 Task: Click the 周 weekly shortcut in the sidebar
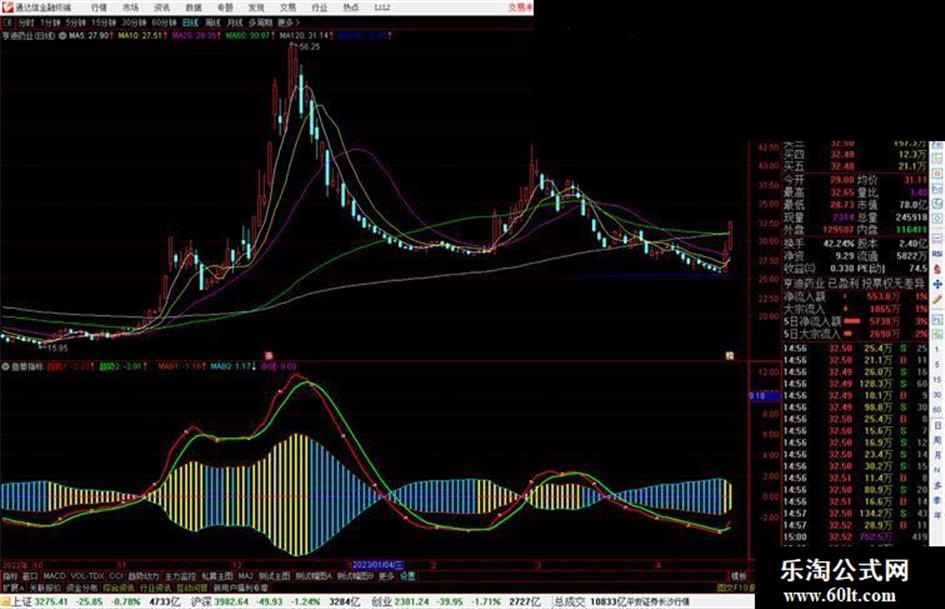937,441
